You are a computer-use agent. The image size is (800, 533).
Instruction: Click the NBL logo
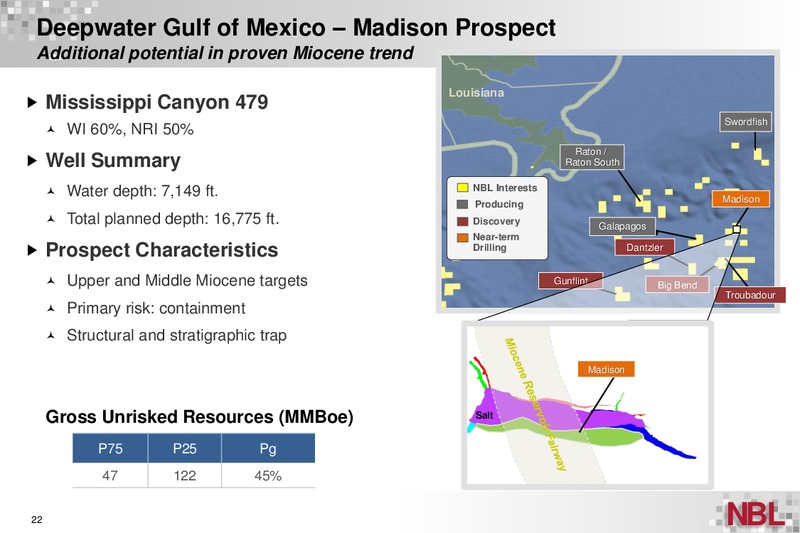(756, 513)
